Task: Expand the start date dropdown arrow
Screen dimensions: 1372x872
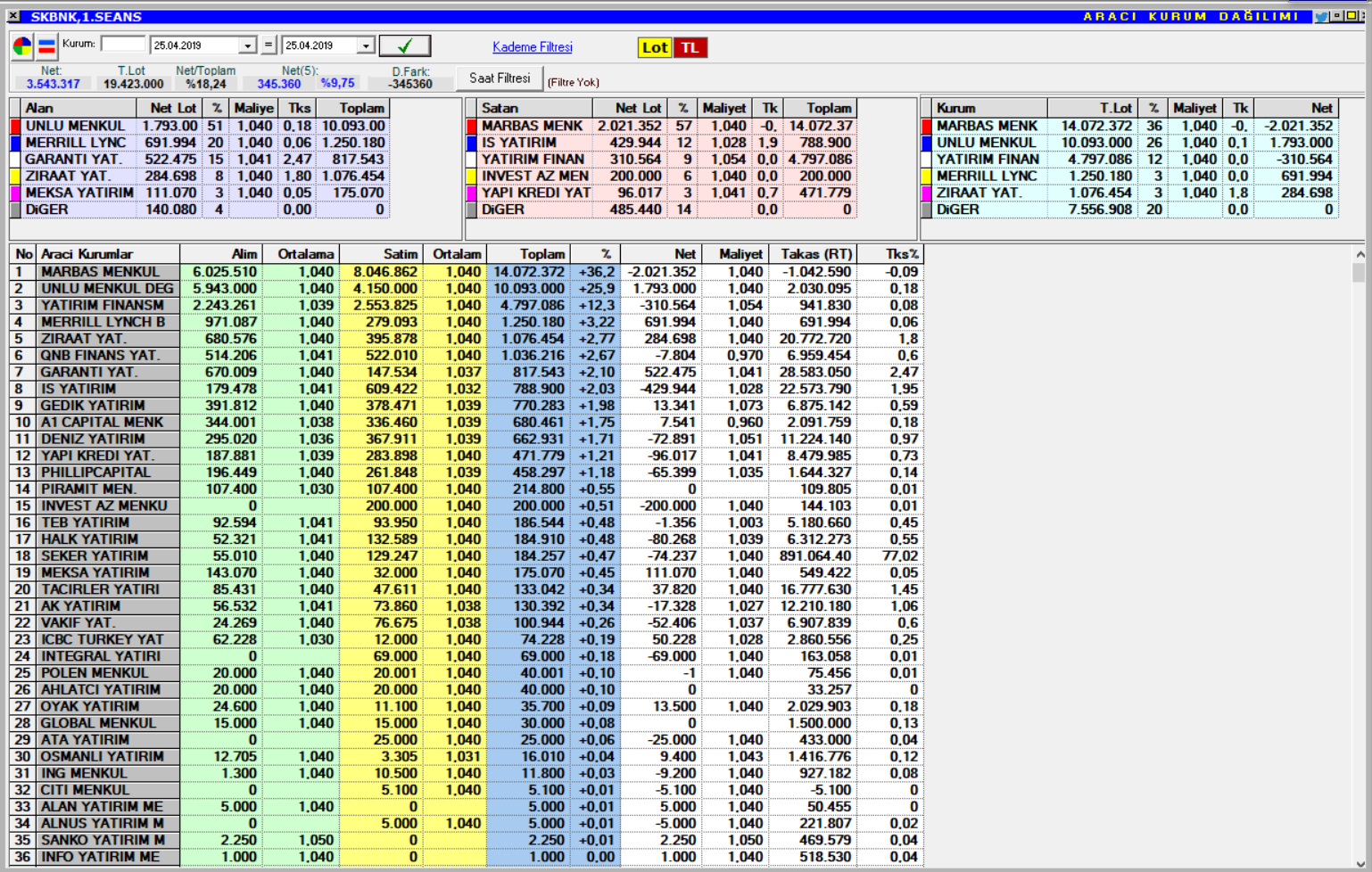Action: click(x=248, y=45)
